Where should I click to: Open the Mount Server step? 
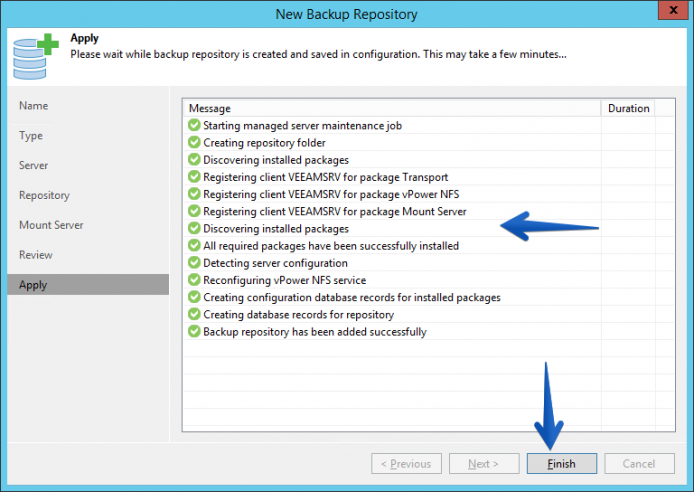coord(51,225)
